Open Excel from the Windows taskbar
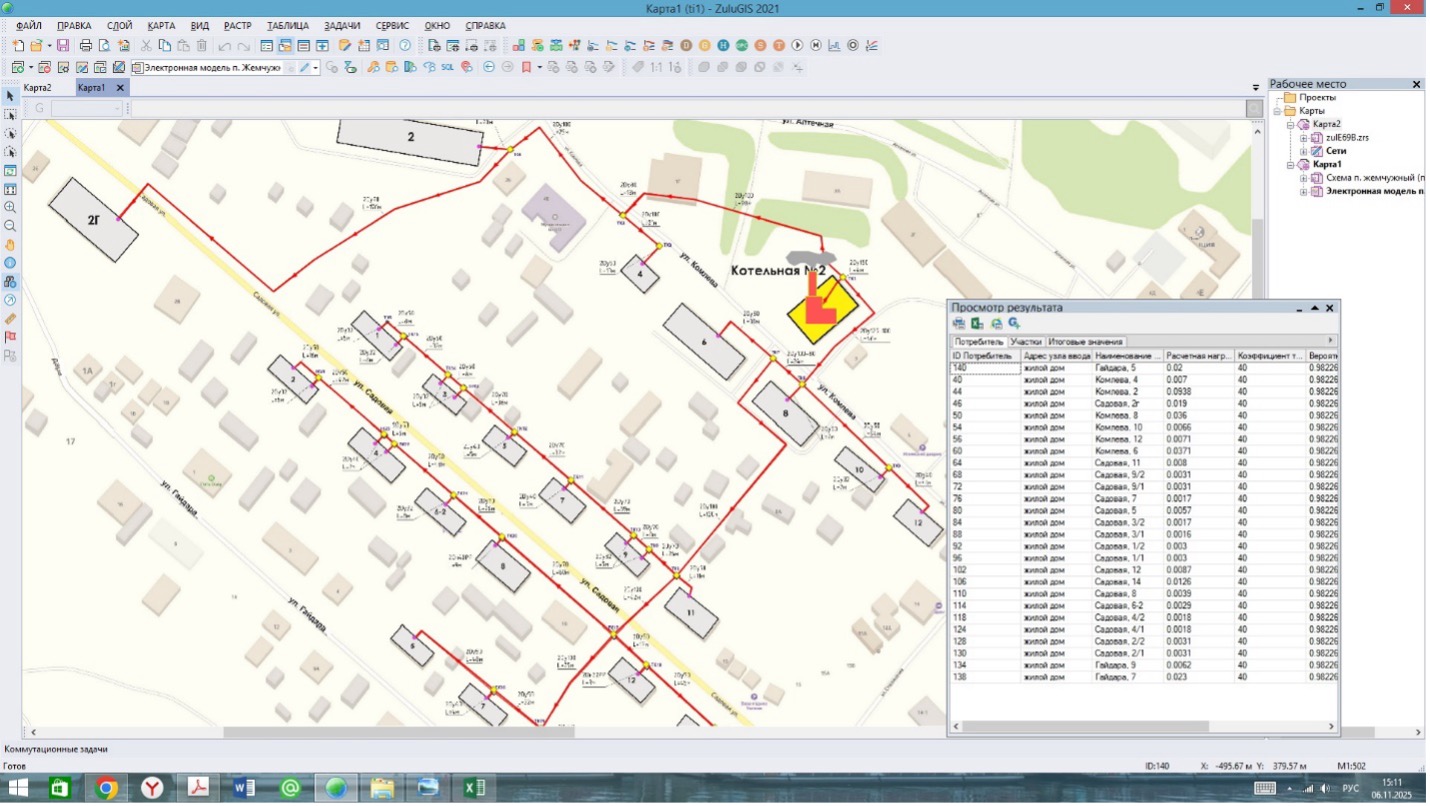The height and width of the screenshot is (806, 1430). 475,788
